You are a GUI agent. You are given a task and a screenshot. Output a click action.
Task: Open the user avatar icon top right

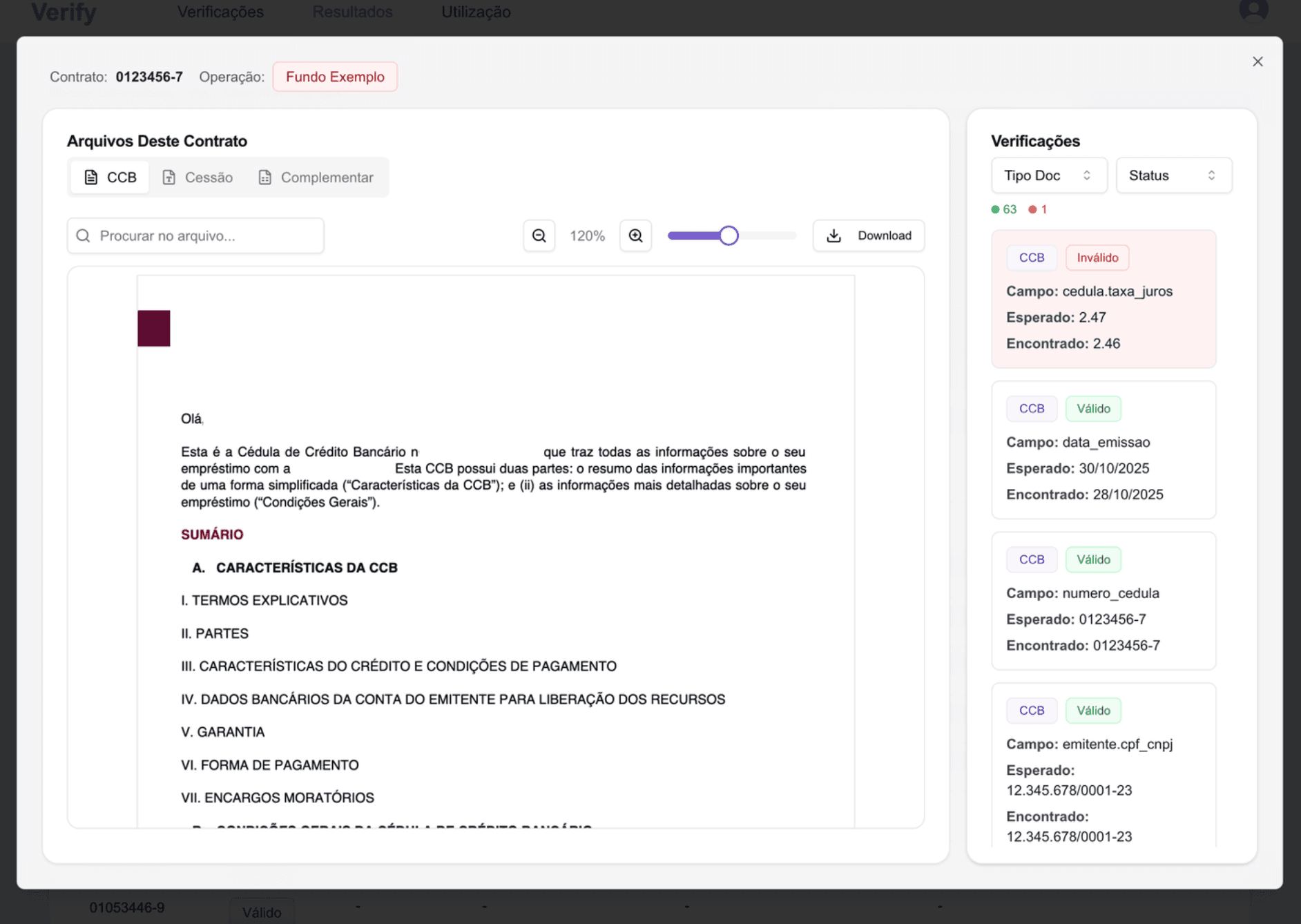pyautogui.click(x=1253, y=10)
